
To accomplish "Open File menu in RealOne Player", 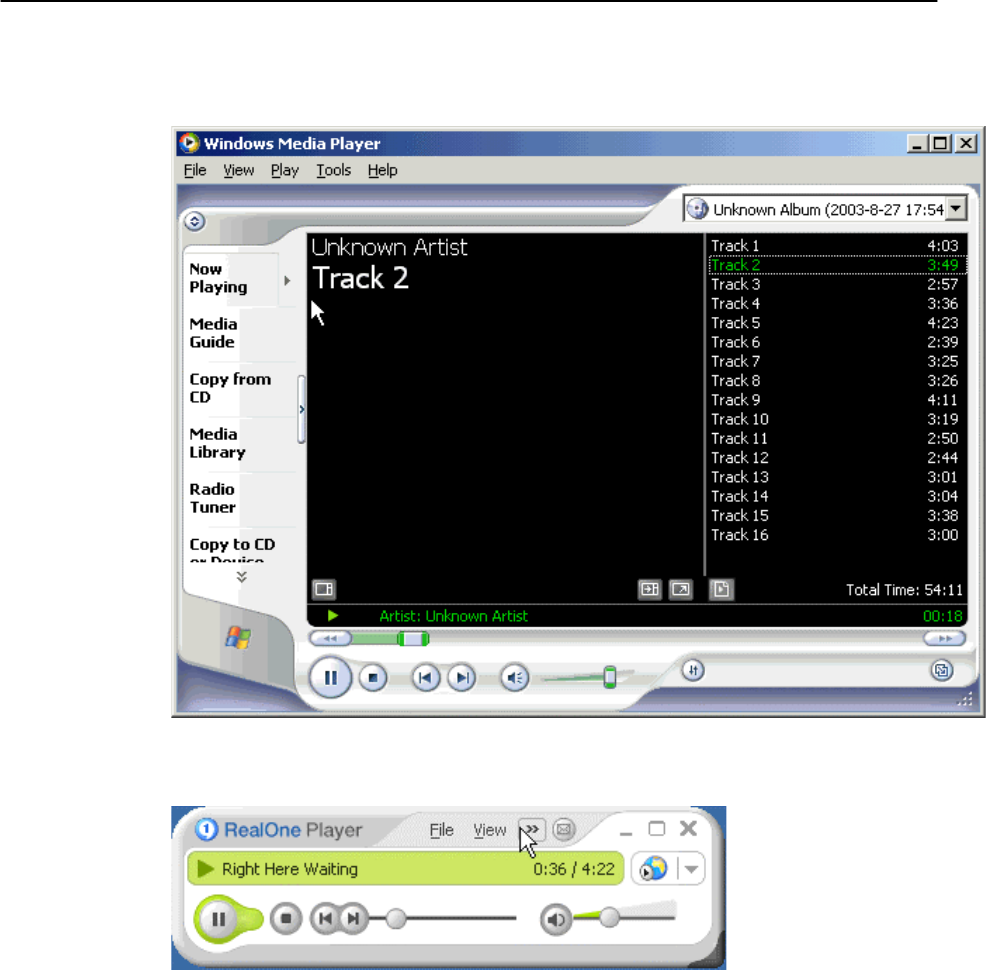I will coord(441,830).
